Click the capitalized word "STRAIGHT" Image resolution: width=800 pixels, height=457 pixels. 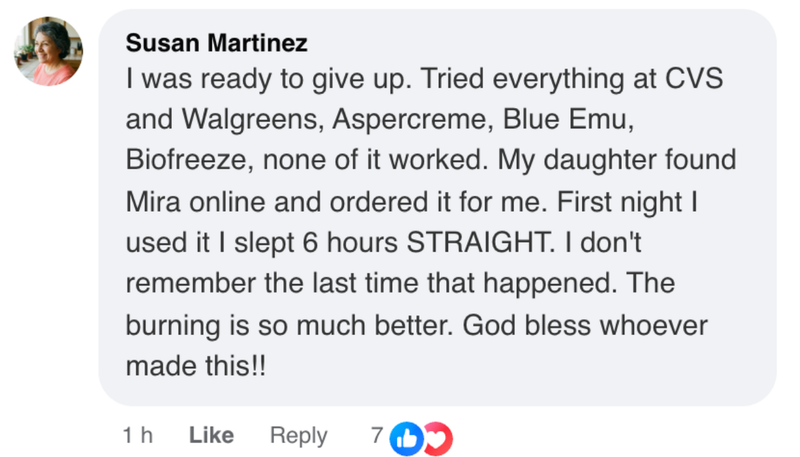(x=481, y=243)
